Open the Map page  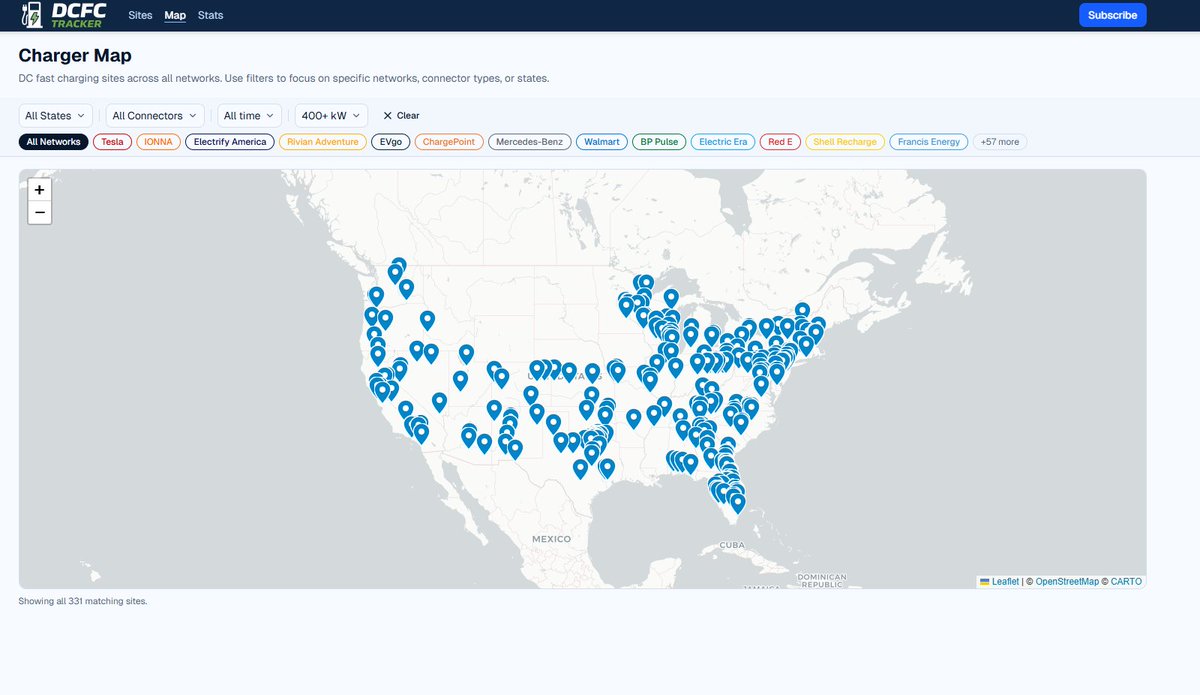coord(175,15)
